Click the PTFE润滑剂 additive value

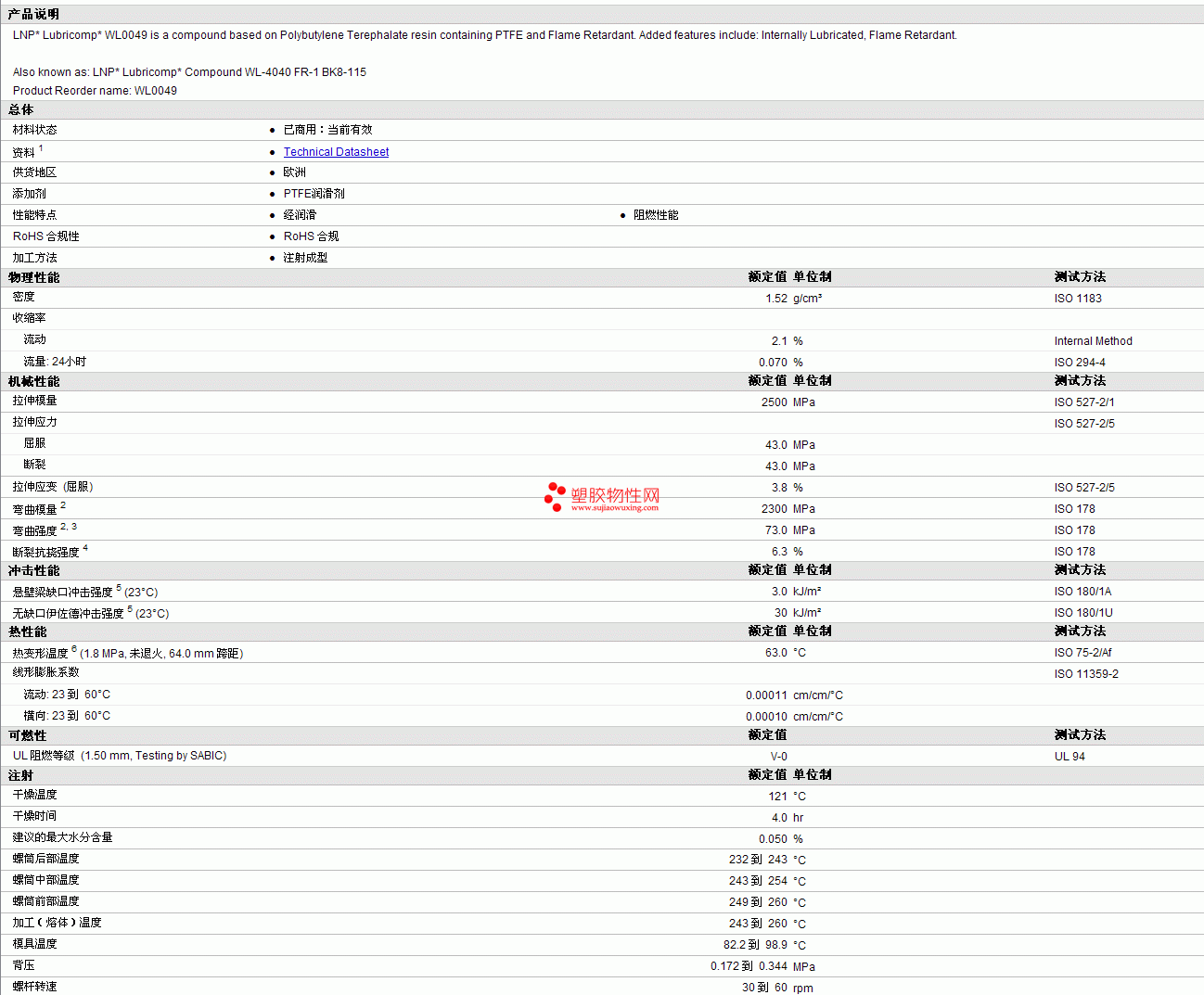tap(314, 194)
